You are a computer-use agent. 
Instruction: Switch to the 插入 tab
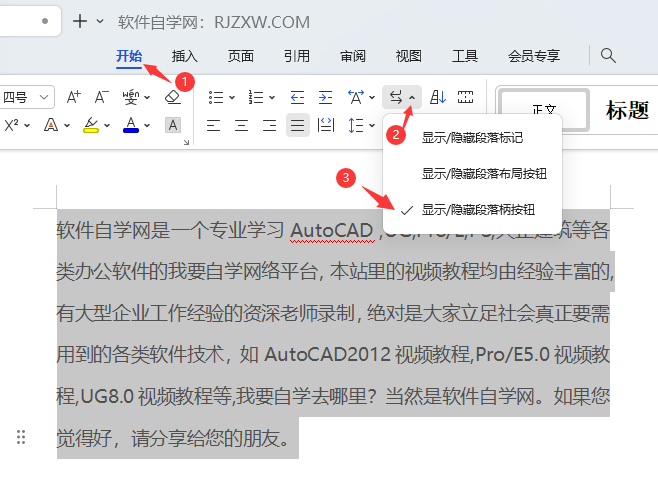185,56
